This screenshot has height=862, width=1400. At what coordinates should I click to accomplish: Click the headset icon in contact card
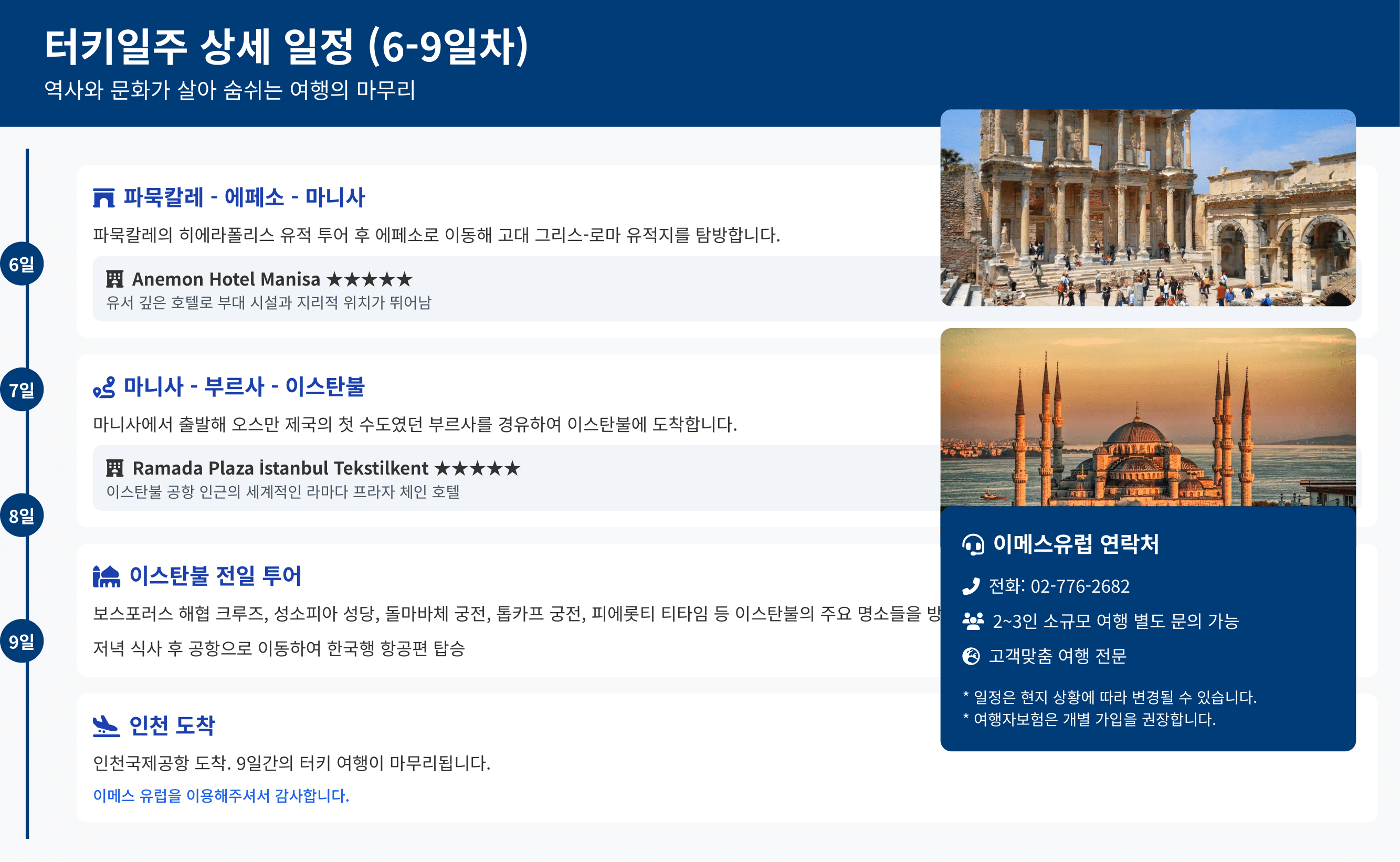pyautogui.click(x=973, y=544)
